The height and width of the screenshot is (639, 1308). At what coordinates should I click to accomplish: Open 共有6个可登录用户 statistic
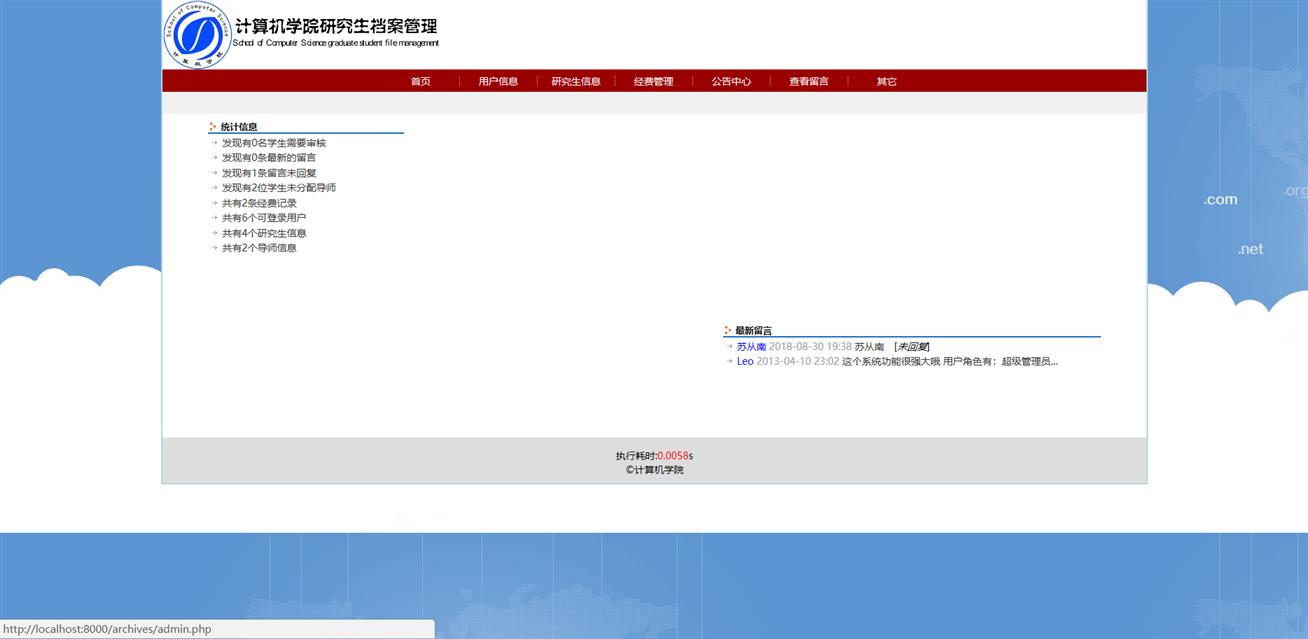[x=264, y=218]
